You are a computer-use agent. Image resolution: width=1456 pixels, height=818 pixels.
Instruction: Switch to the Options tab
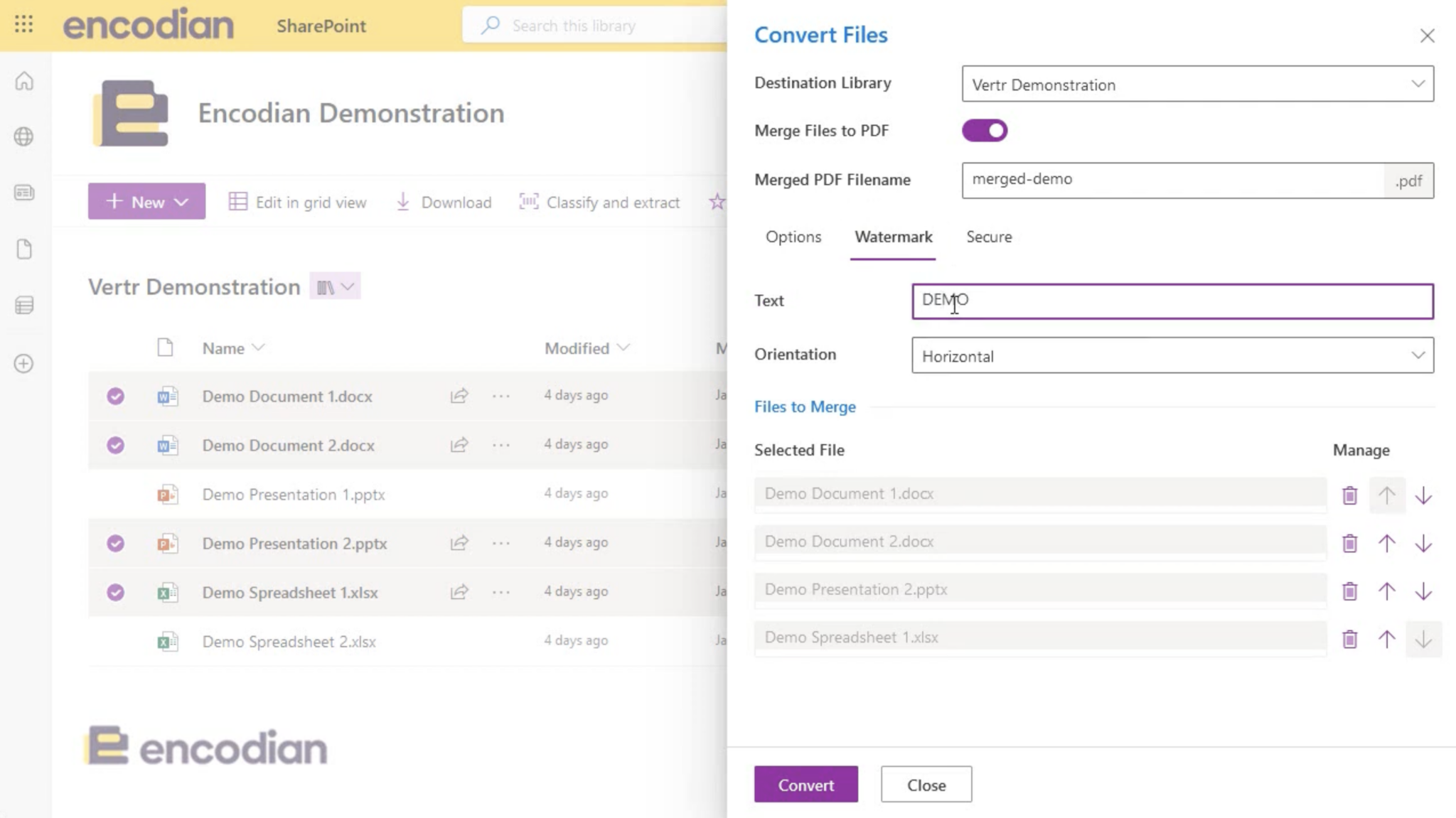coord(793,237)
